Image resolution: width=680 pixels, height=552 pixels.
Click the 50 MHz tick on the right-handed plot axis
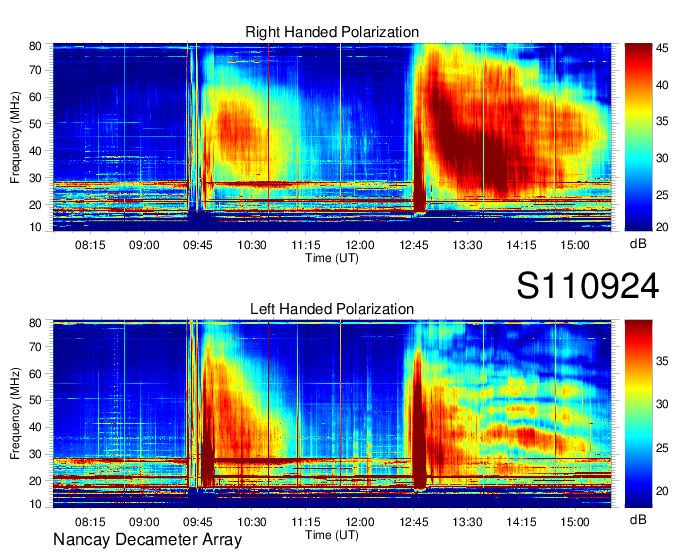[x=35, y=124]
